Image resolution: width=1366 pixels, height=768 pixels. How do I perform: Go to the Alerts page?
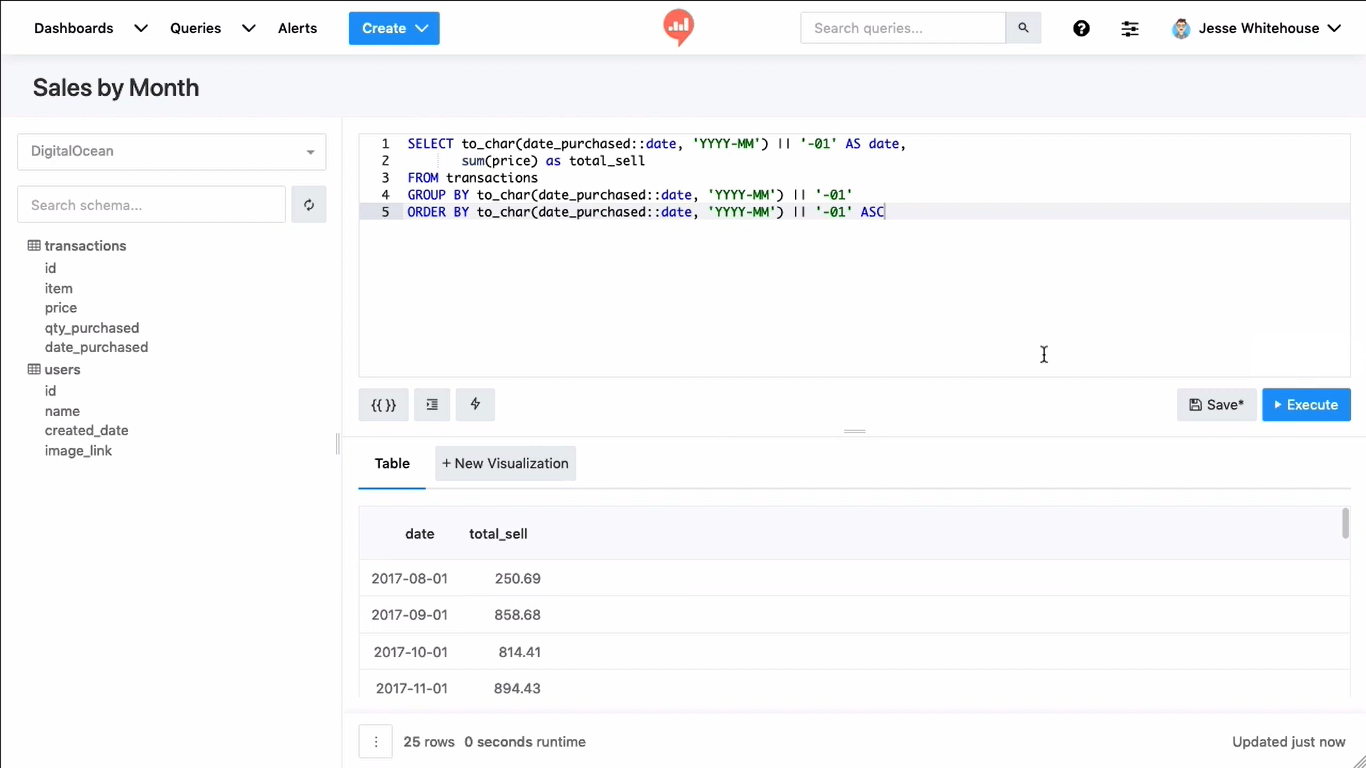point(298,28)
